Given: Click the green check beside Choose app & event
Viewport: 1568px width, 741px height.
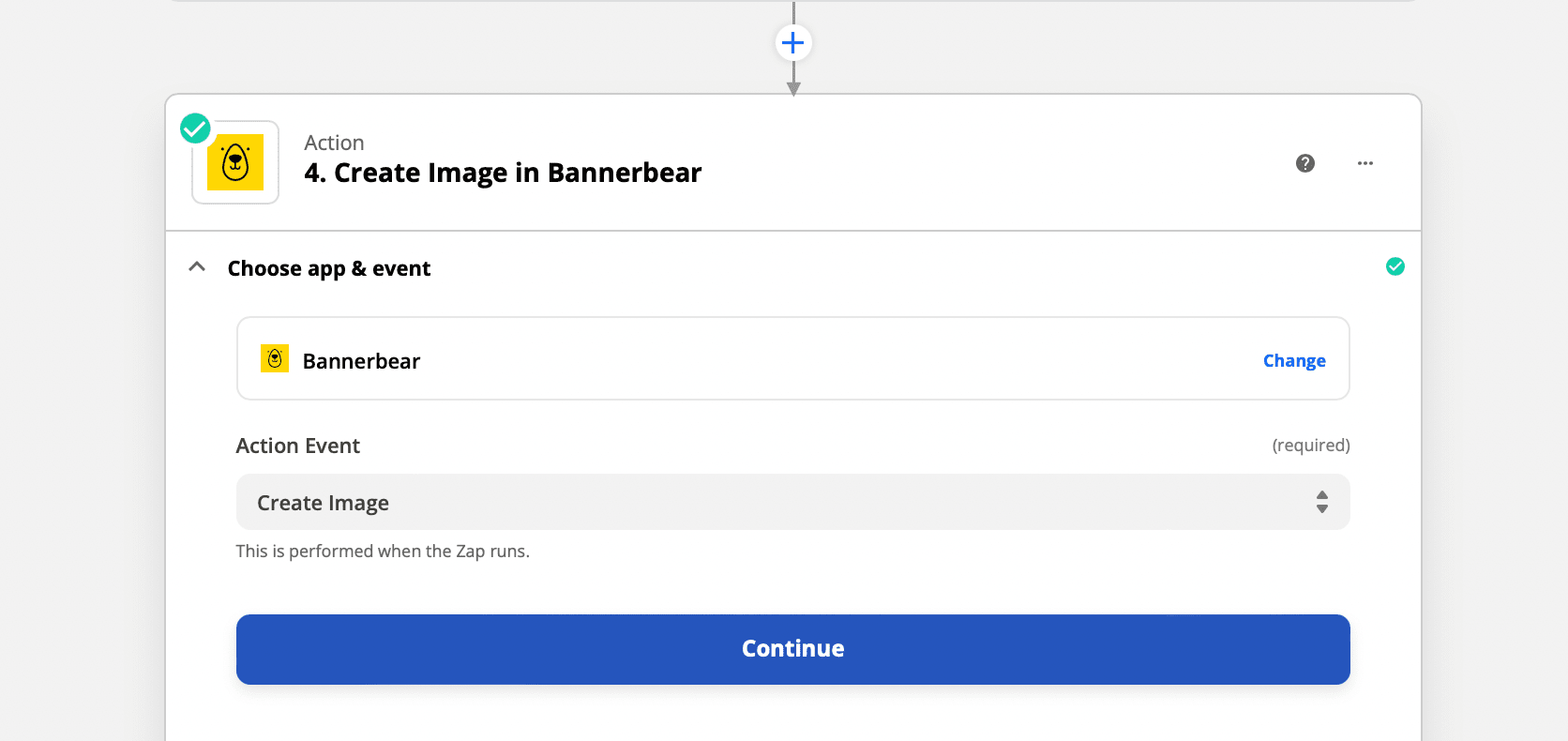Looking at the screenshot, I should coord(1395,266).
